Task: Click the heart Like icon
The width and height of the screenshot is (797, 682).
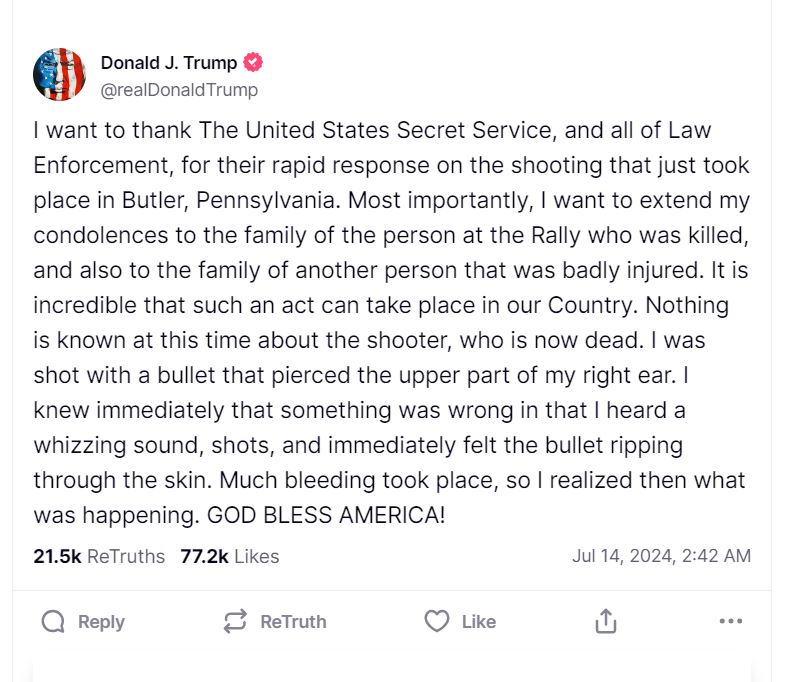Action: pyautogui.click(x=437, y=622)
